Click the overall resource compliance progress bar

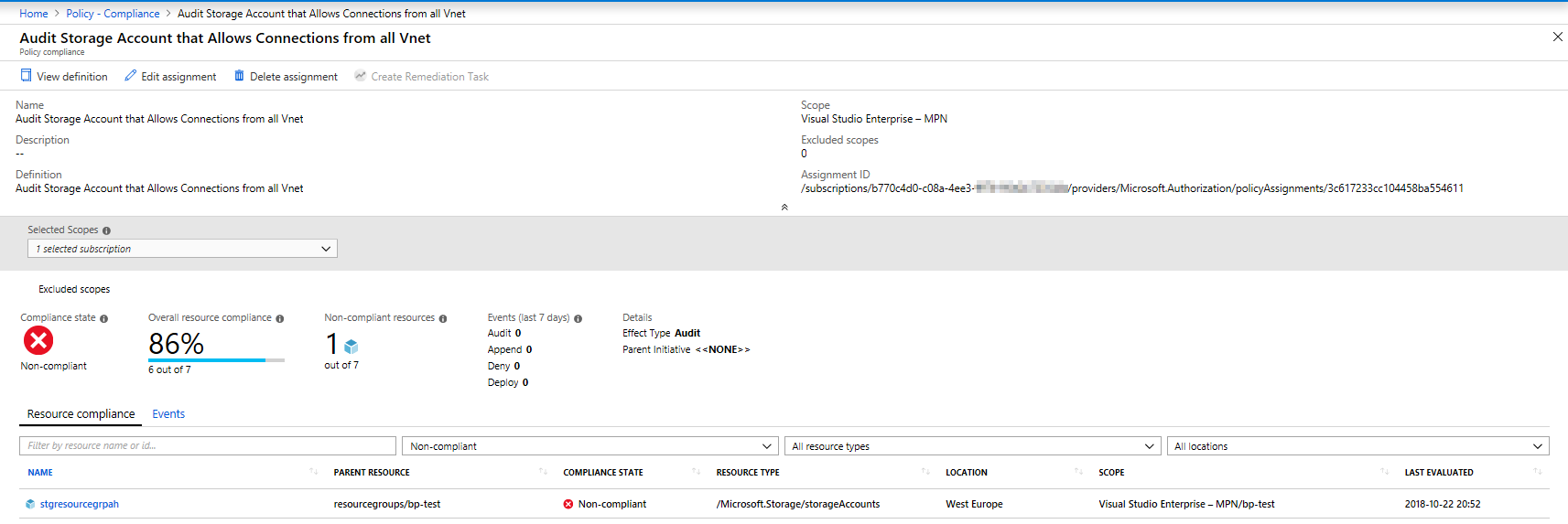(216, 360)
